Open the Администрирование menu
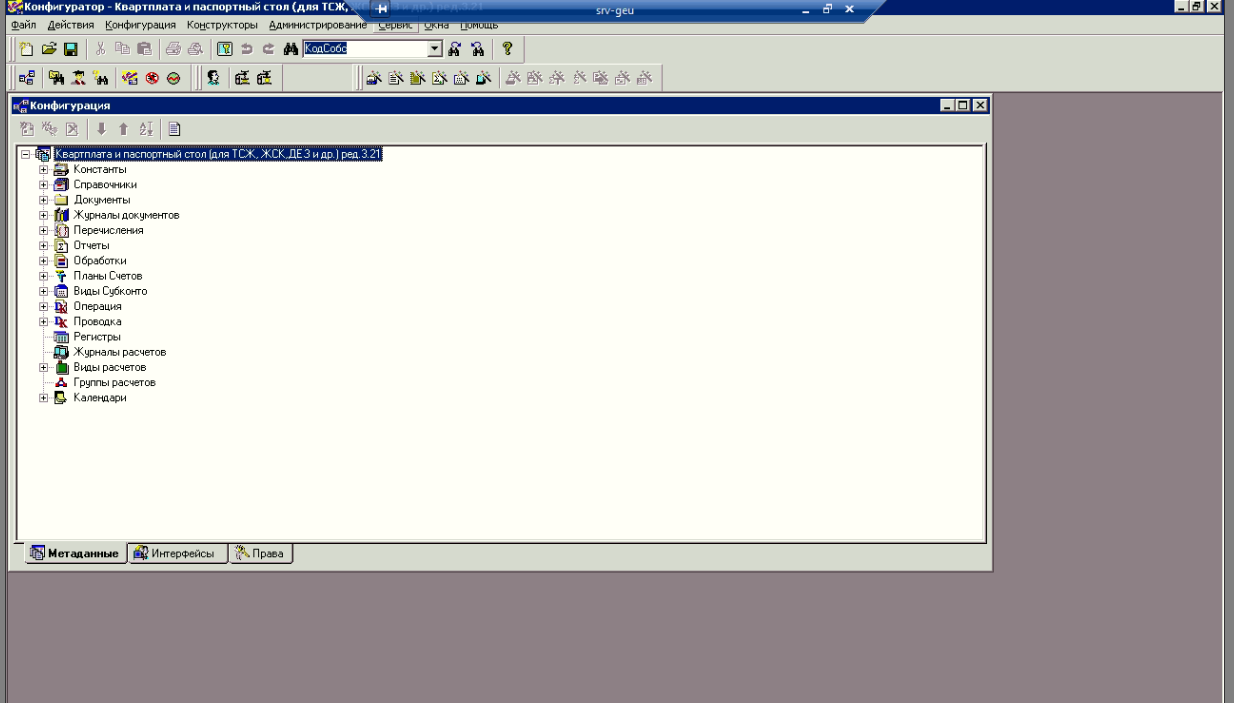Viewport: 1234px width, 703px height. (x=318, y=24)
